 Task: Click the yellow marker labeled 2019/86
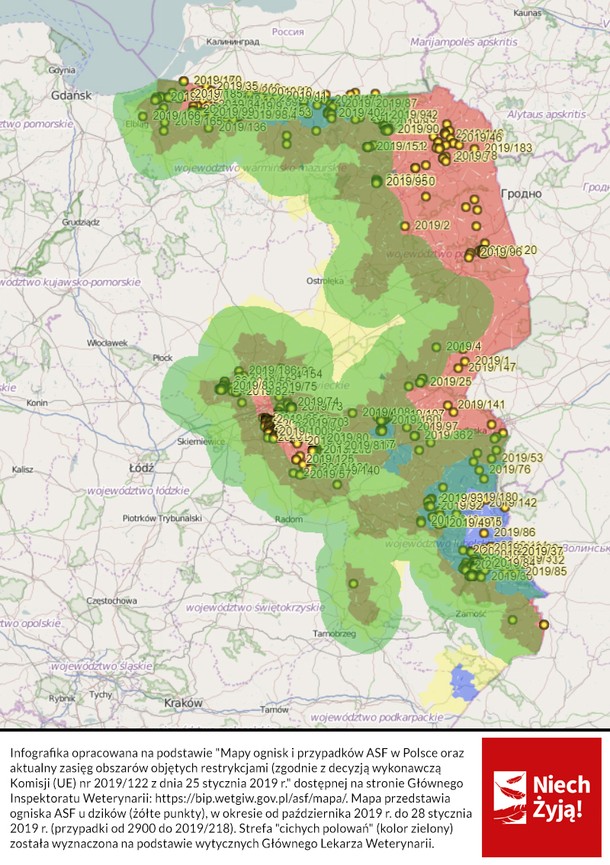pyautogui.click(x=484, y=533)
